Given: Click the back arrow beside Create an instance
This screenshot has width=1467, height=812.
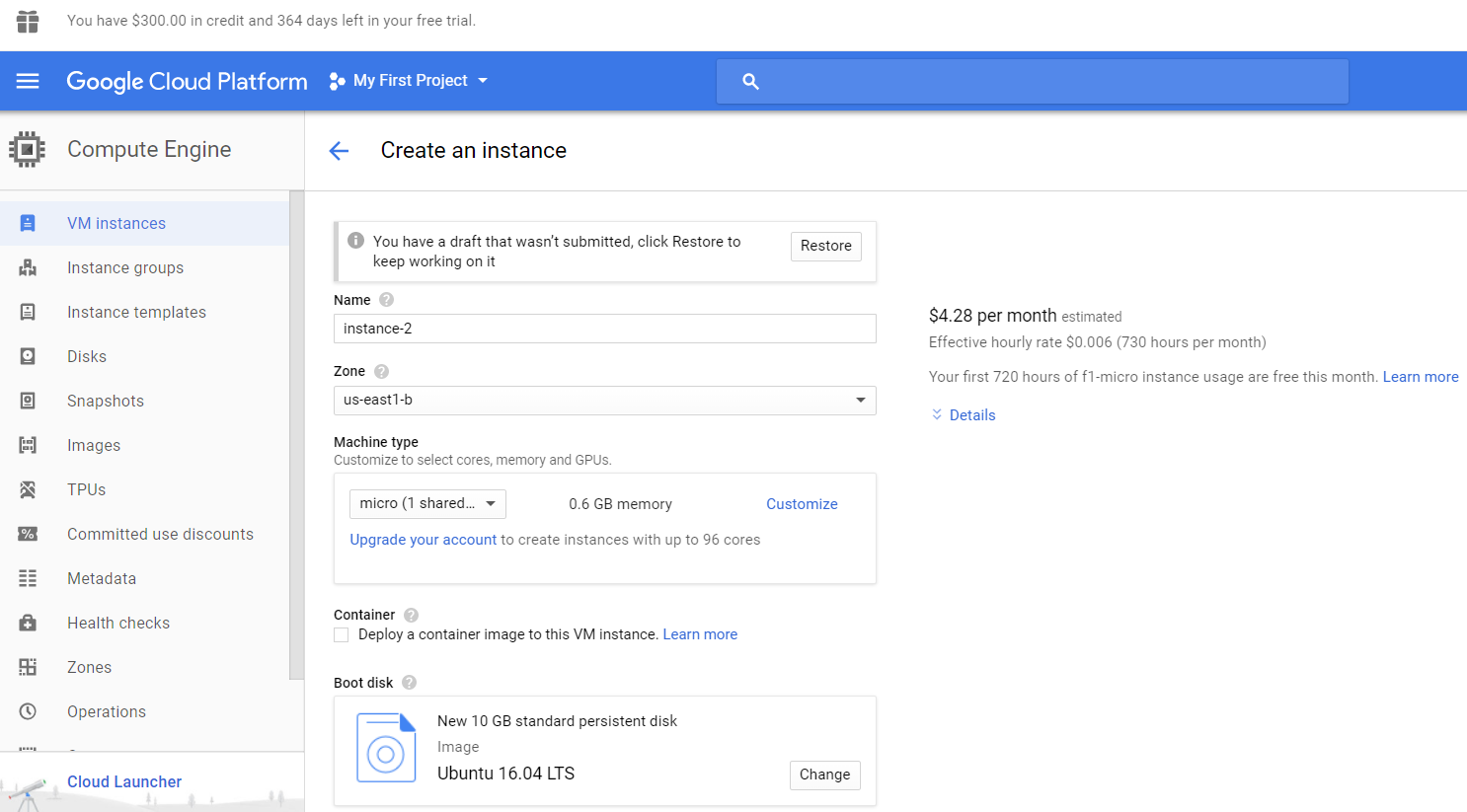Looking at the screenshot, I should pyautogui.click(x=339, y=151).
